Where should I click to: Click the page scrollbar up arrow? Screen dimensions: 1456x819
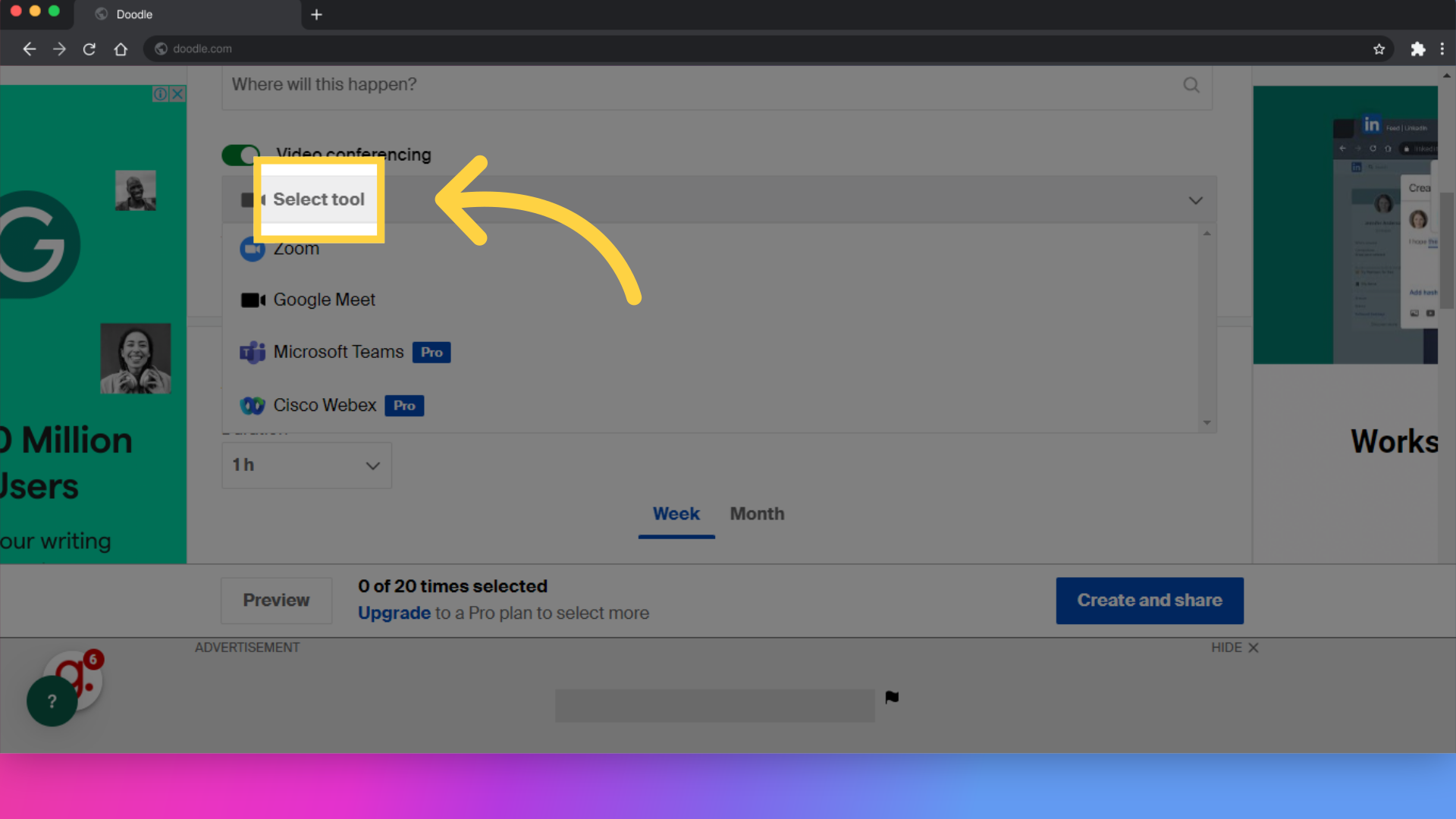[1447, 75]
